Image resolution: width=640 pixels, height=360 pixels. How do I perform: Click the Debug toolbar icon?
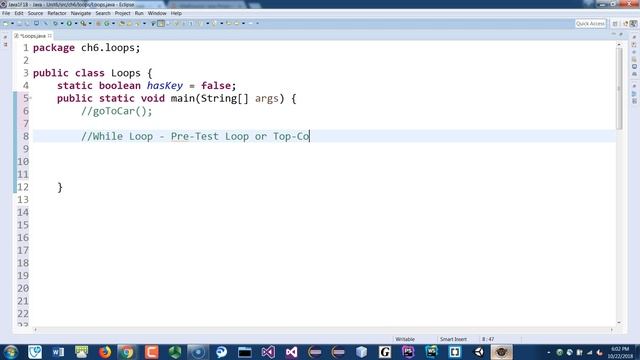point(55,23)
